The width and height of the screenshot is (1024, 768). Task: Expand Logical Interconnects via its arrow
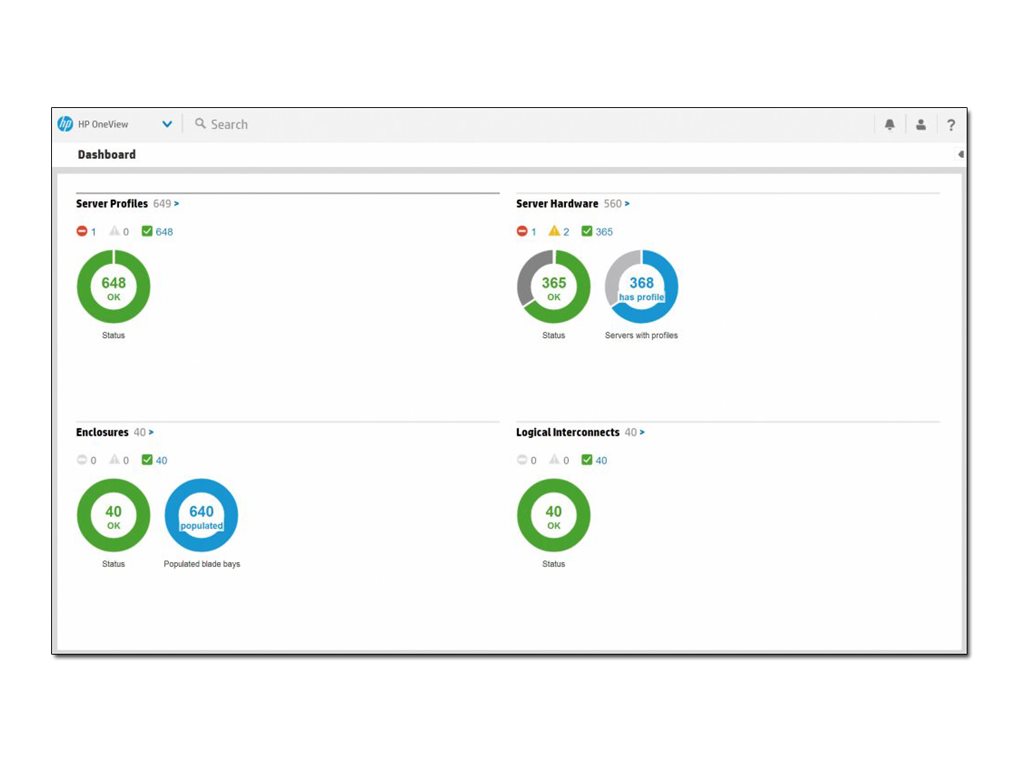pyautogui.click(x=641, y=432)
